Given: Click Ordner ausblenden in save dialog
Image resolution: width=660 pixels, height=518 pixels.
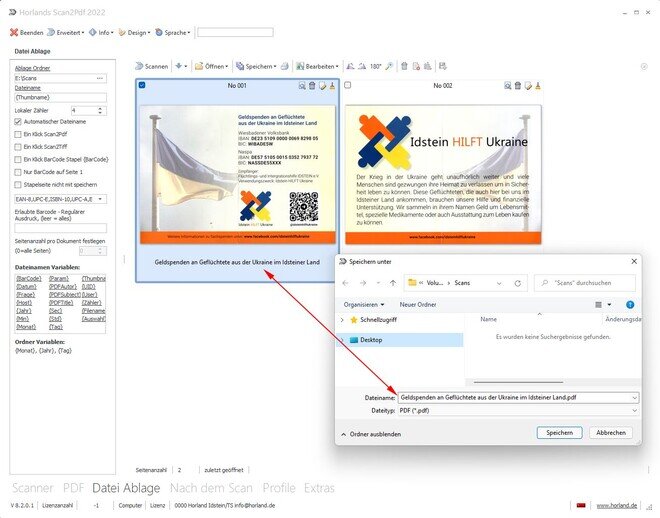Looking at the screenshot, I should coord(371,434).
